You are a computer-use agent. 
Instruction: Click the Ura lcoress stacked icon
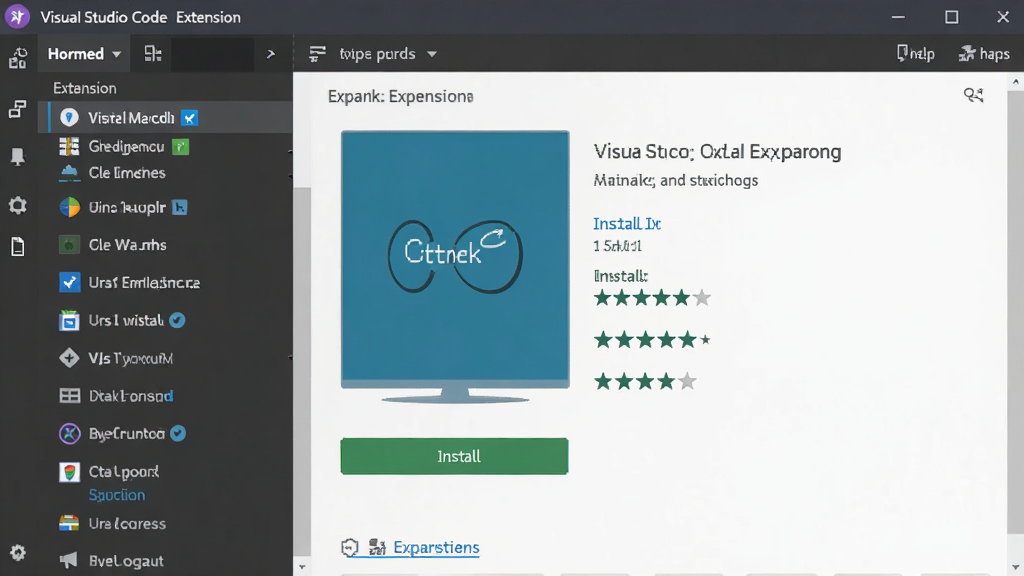click(69, 524)
